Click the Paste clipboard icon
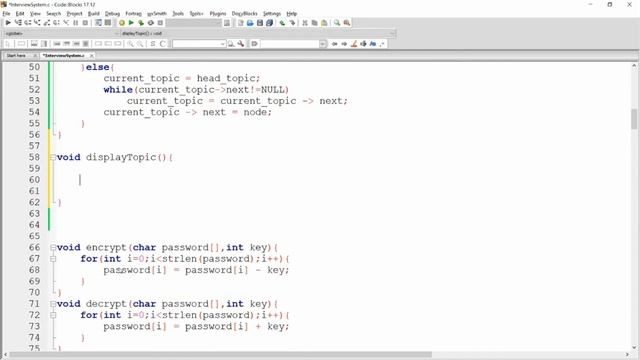Viewport: 640px width, 360px height. point(324,23)
